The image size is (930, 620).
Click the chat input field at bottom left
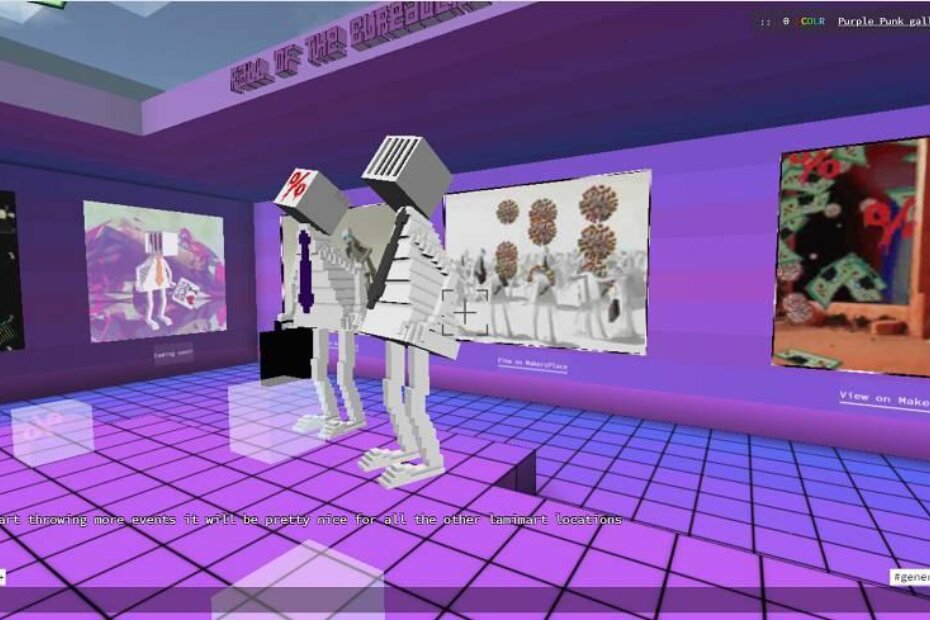tap(4, 577)
